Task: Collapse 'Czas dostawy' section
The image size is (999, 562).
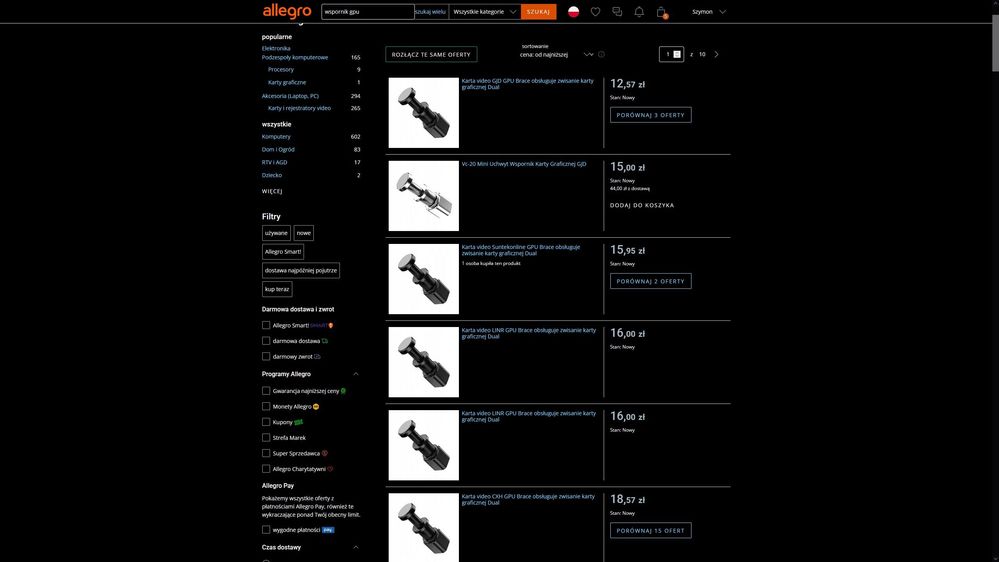Action: click(356, 547)
